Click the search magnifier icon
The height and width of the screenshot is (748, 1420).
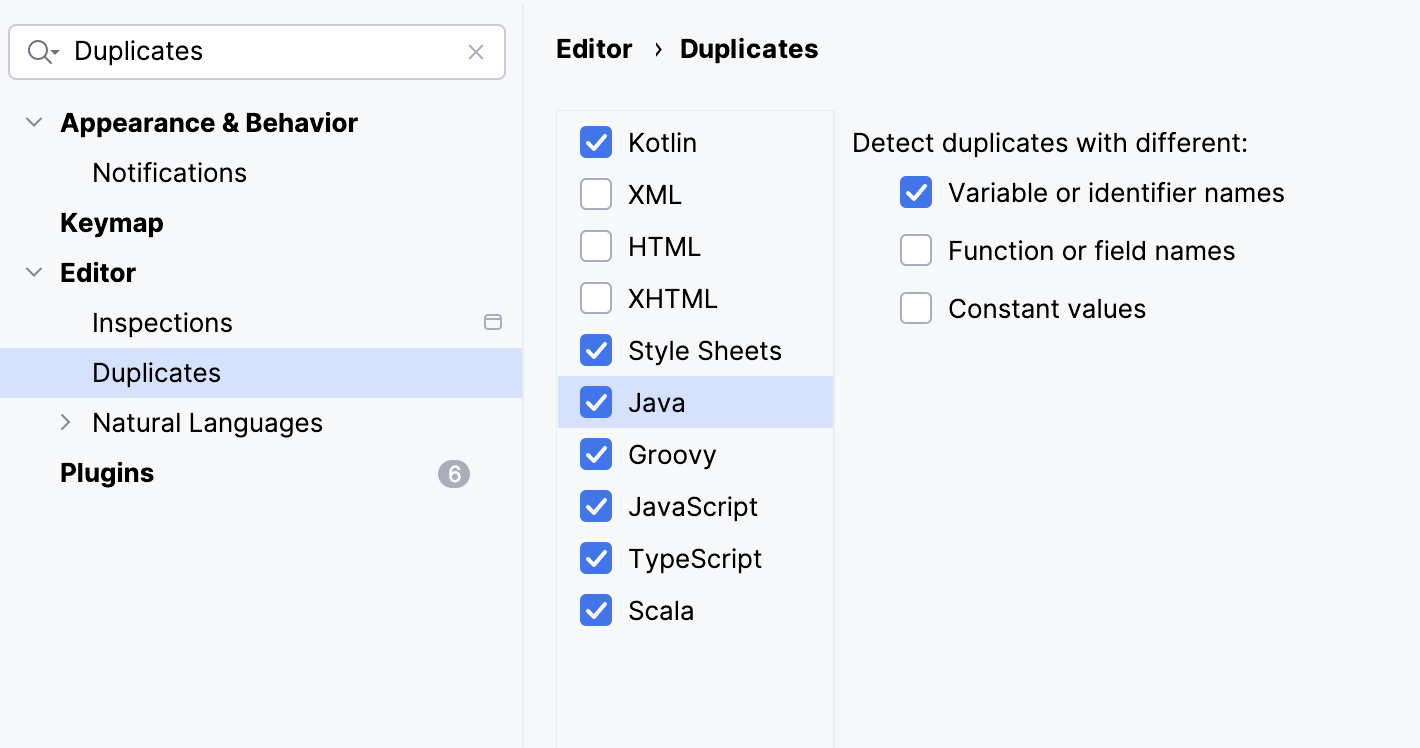click(40, 52)
